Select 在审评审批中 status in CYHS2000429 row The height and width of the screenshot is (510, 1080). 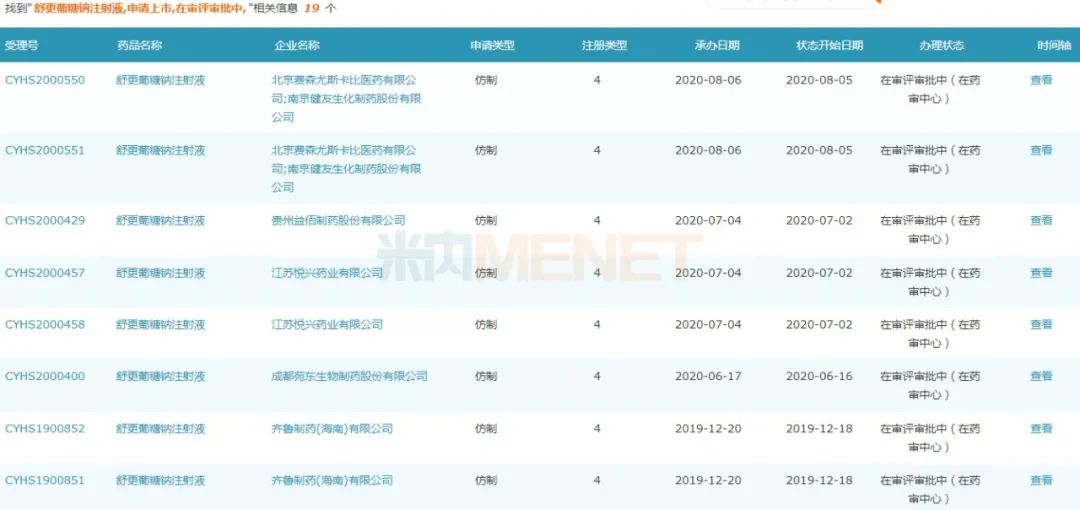tap(930, 230)
